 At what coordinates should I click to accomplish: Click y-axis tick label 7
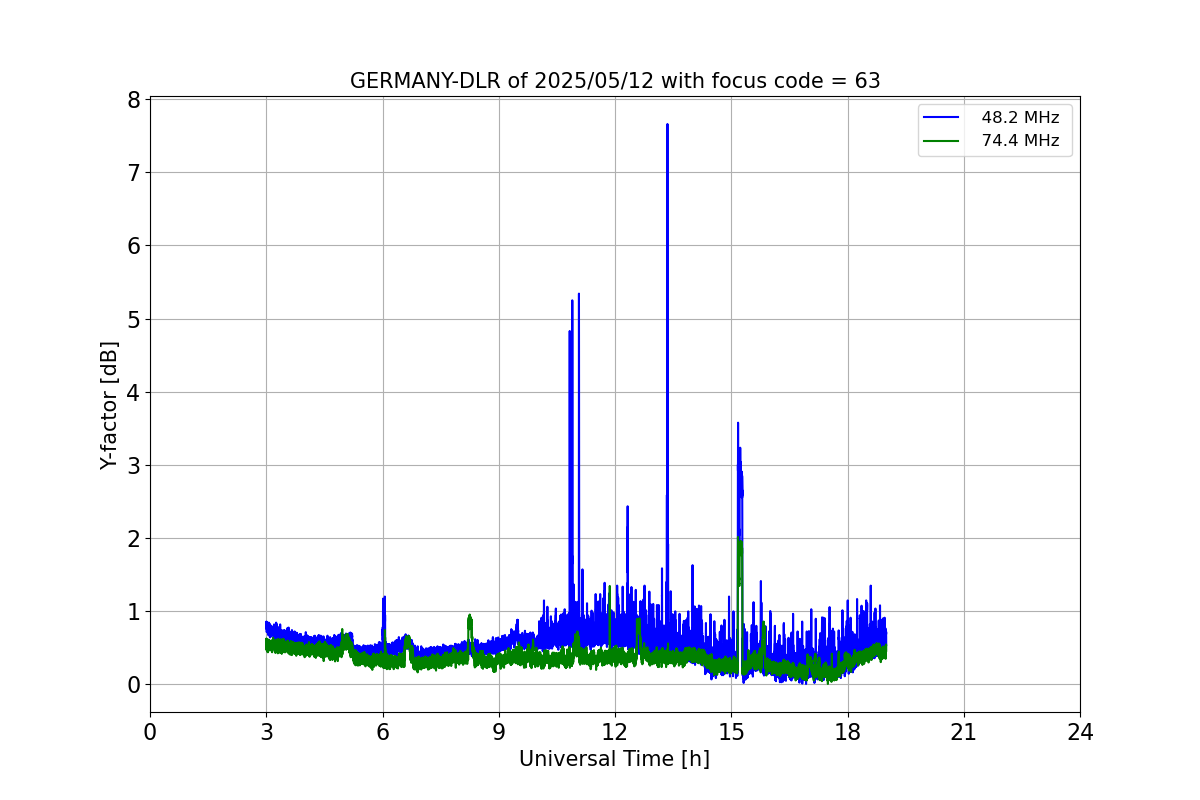(x=133, y=172)
